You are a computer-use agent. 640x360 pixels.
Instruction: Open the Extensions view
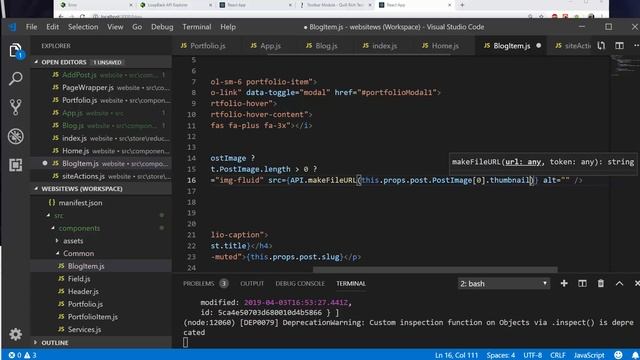pos(16,165)
